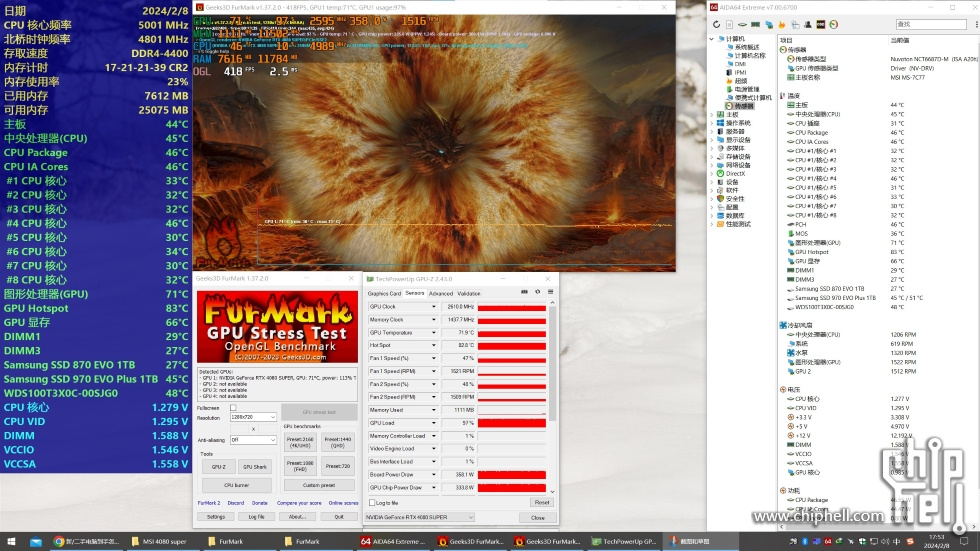
Task: Click the Custom preset button in FurMark
Action: (319, 485)
